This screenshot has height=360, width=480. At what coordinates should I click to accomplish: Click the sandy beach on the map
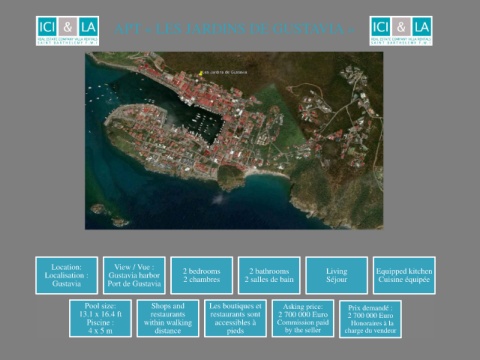pos(266,173)
